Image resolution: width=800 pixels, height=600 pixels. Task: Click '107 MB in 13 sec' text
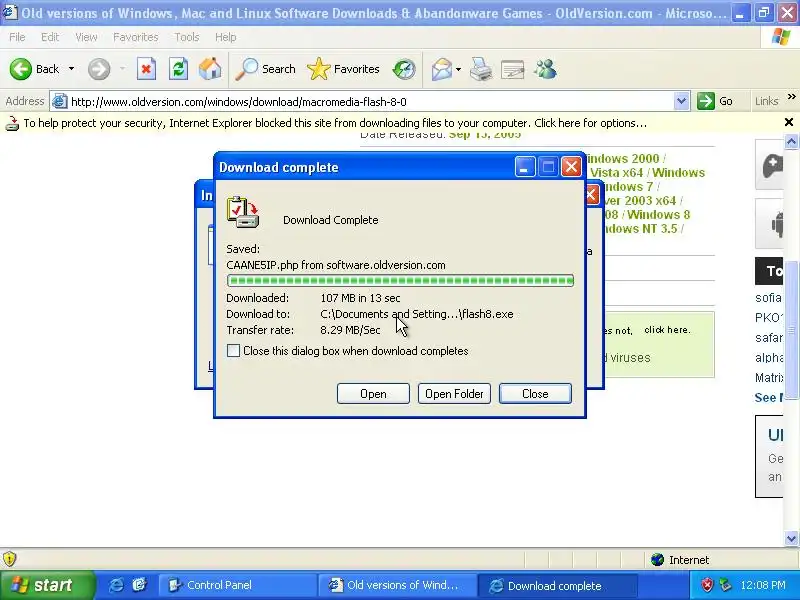tap(360, 297)
